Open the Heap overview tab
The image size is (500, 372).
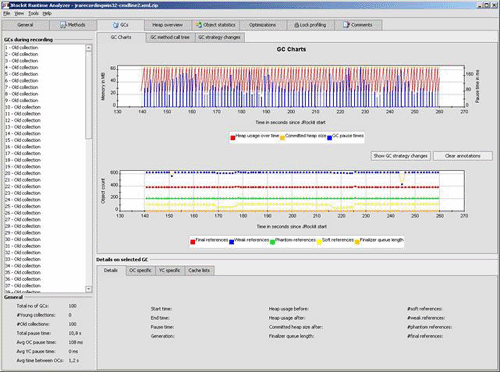click(x=167, y=25)
